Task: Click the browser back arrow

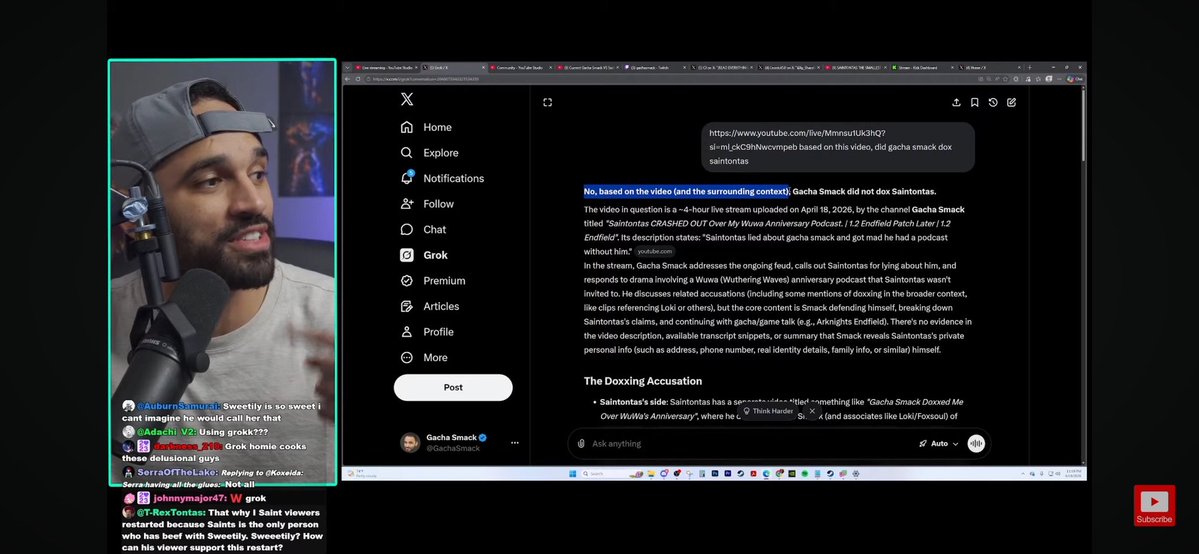Action: coord(347,79)
